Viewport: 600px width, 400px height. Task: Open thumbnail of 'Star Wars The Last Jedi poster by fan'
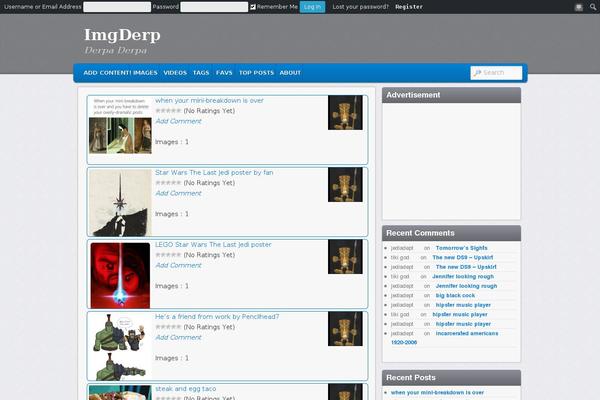point(120,202)
